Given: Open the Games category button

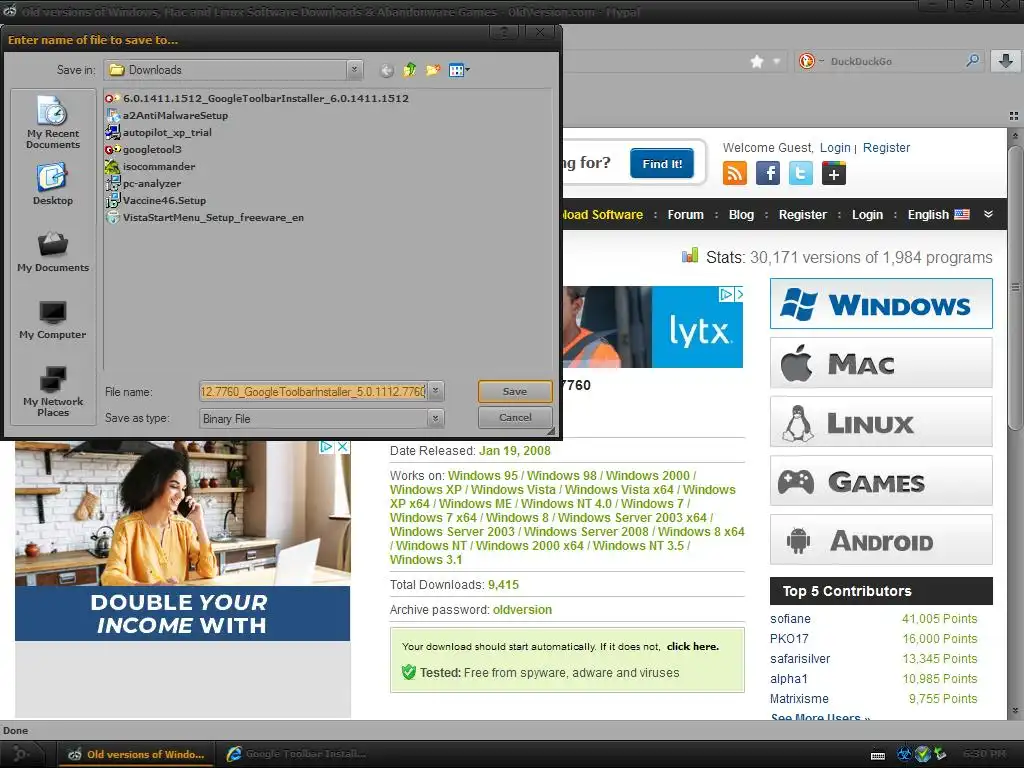Looking at the screenshot, I should coord(881,481).
